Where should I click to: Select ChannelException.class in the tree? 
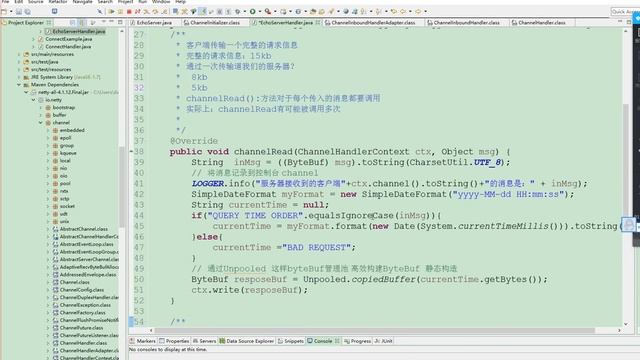pyautogui.click(x=85, y=305)
